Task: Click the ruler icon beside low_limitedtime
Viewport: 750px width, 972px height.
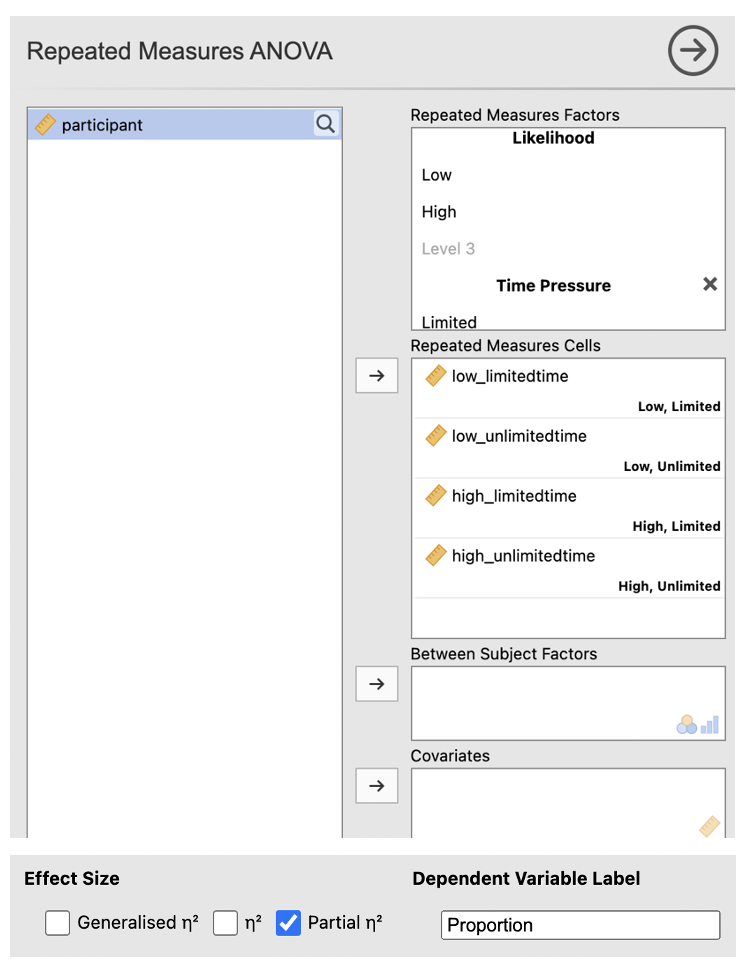Action: 435,376
